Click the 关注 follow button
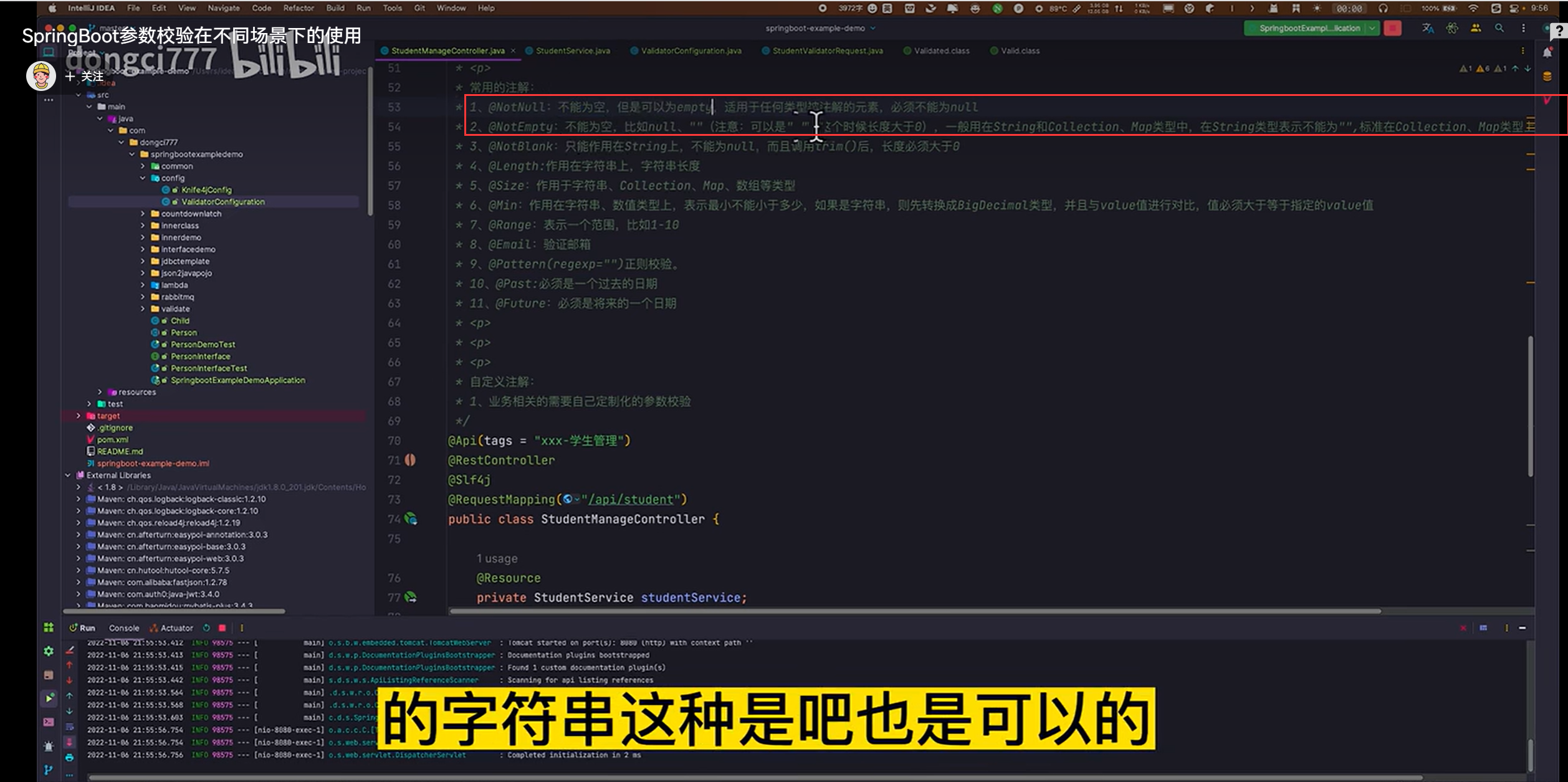 pos(85,77)
